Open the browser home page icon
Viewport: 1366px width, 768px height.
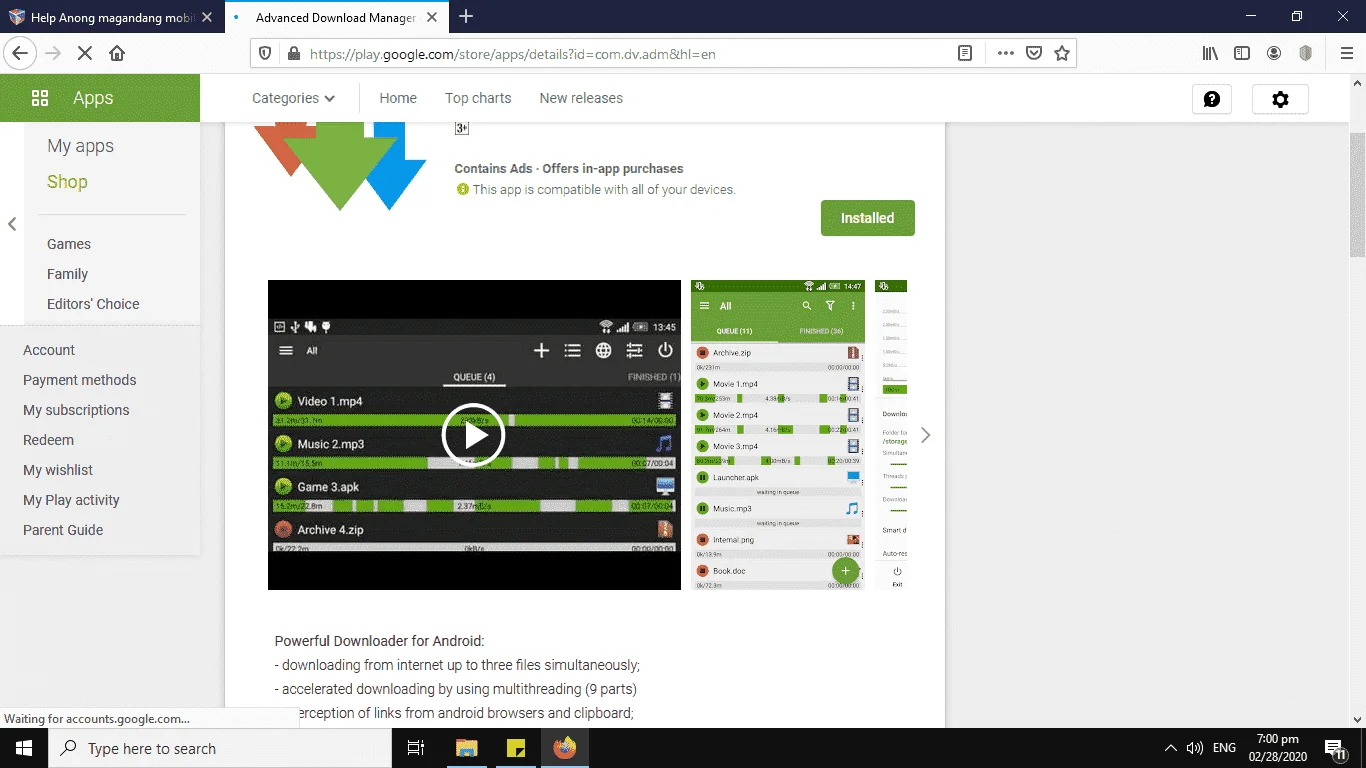[x=117, y=54]
